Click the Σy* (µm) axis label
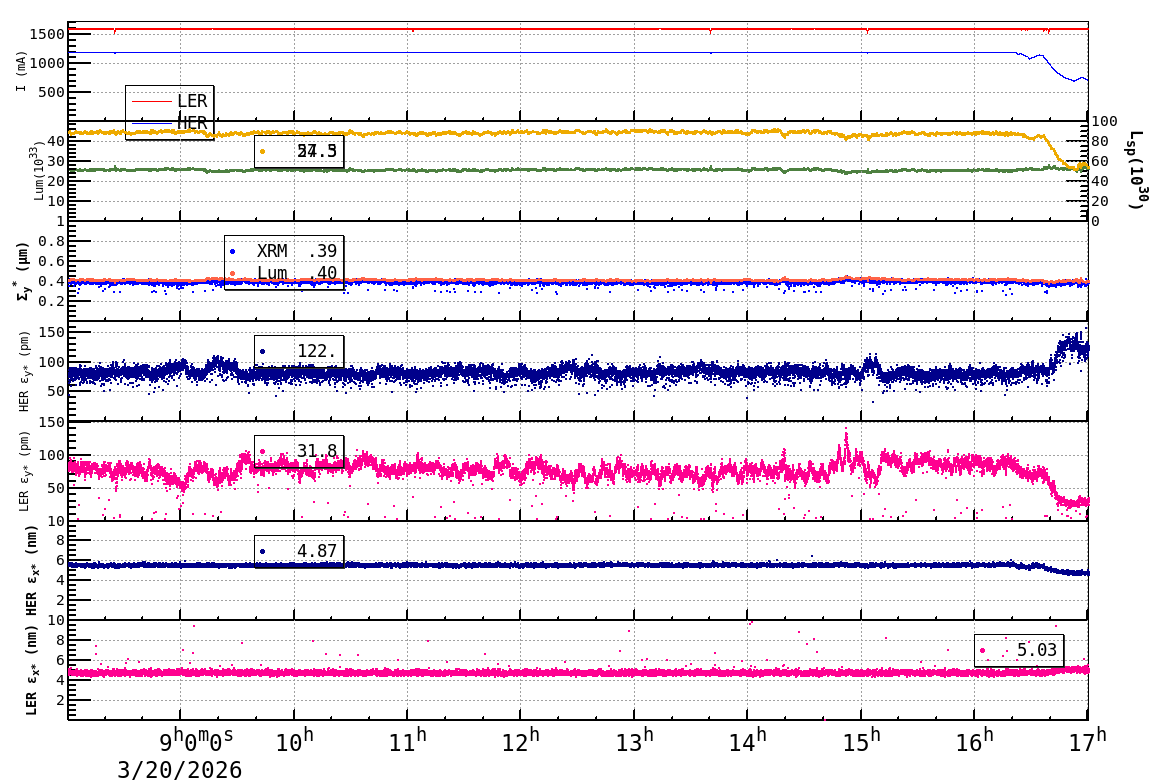The width and height of the screenshot is (1160, 782). point(22,271)
